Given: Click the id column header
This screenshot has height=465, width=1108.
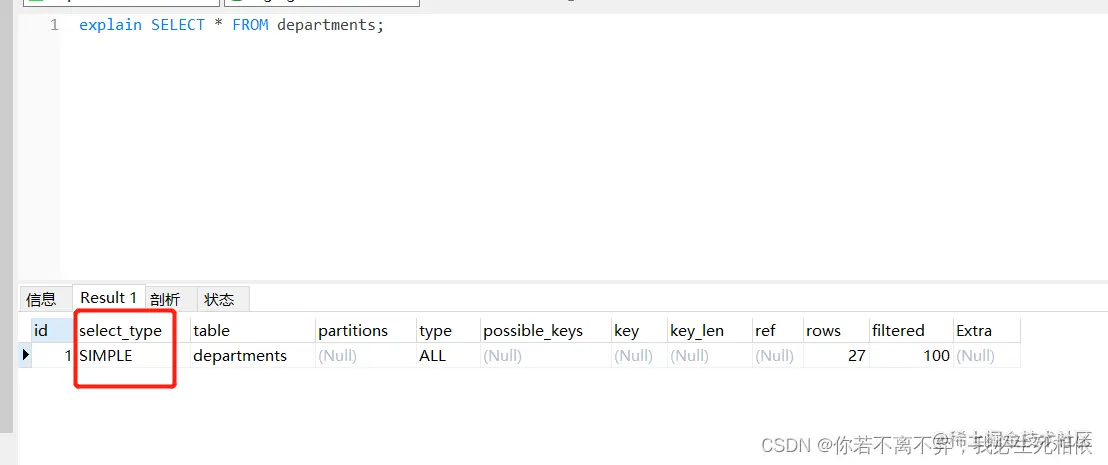Looking at the screenshot, I should coord(52,331).
